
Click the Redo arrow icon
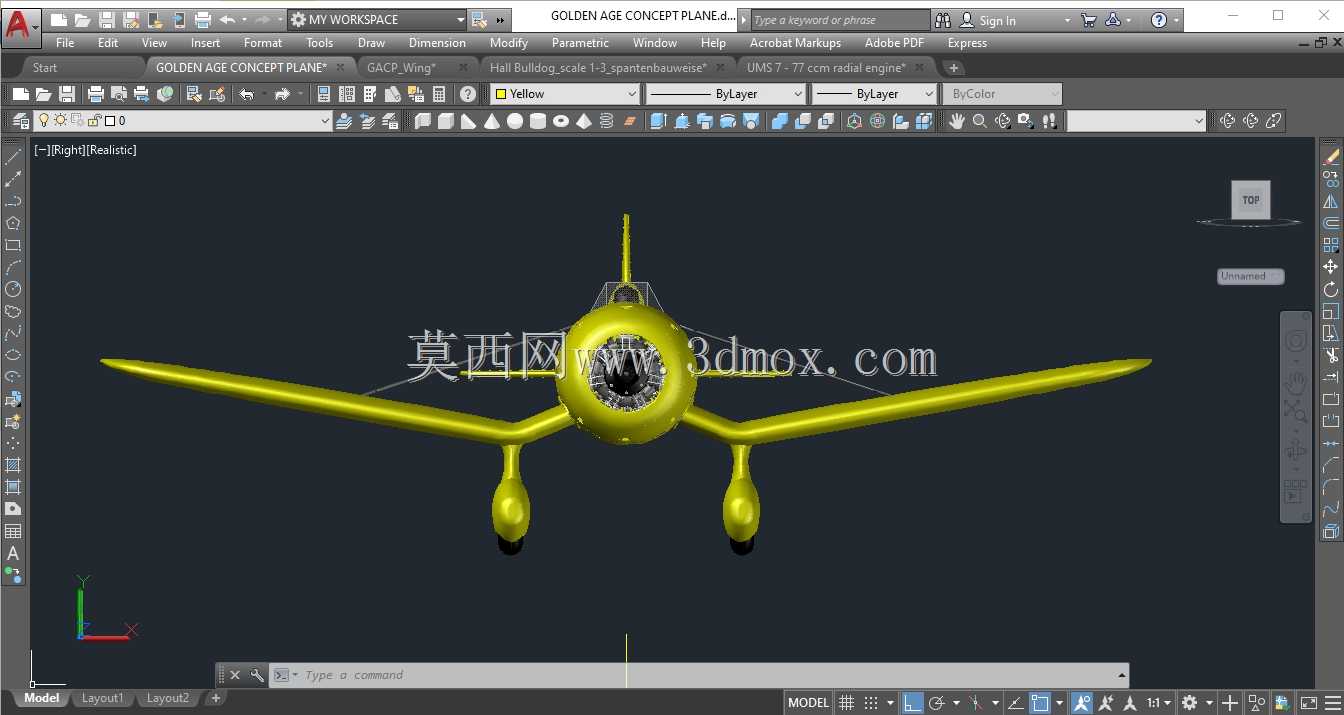coord(282,94)
